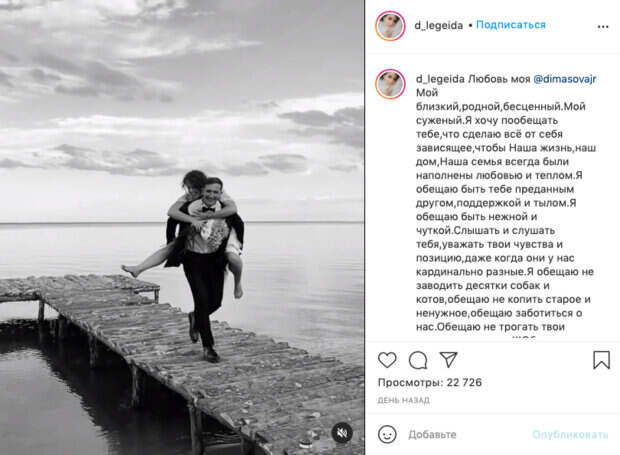Click the d_legeida username in the caption
Image resolution: width=620 pixels, height=455 pixels.
440,79
